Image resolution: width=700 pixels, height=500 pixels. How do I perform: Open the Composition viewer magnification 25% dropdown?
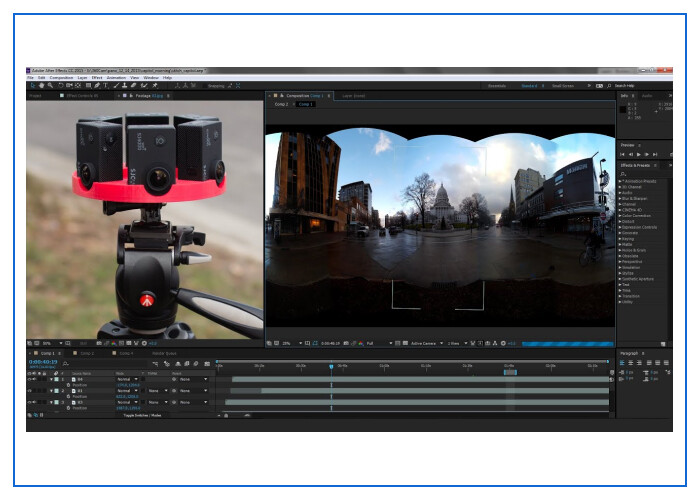(292, 343)
